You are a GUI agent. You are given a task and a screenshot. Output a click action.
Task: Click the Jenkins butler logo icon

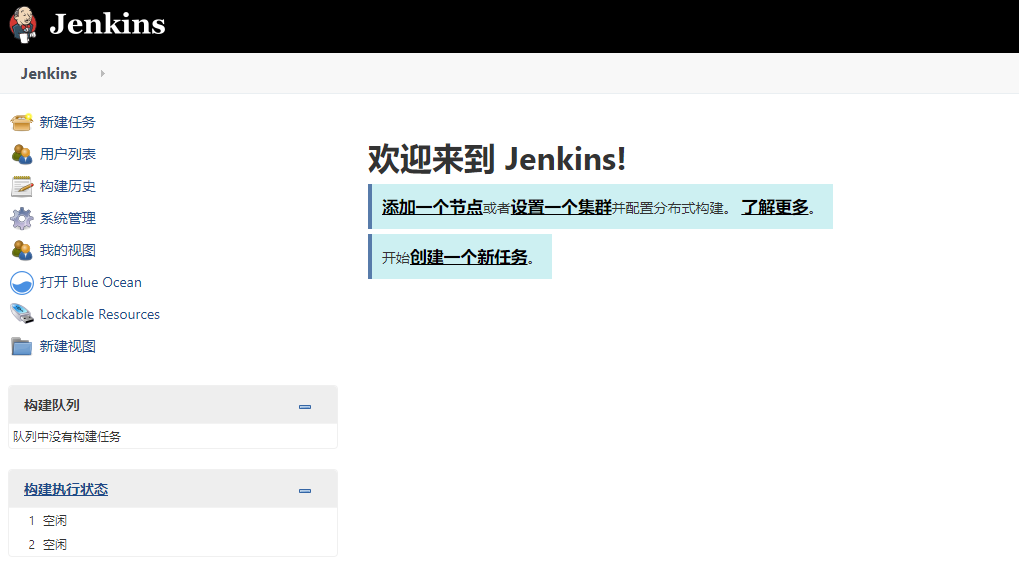[x=23, y=25]
